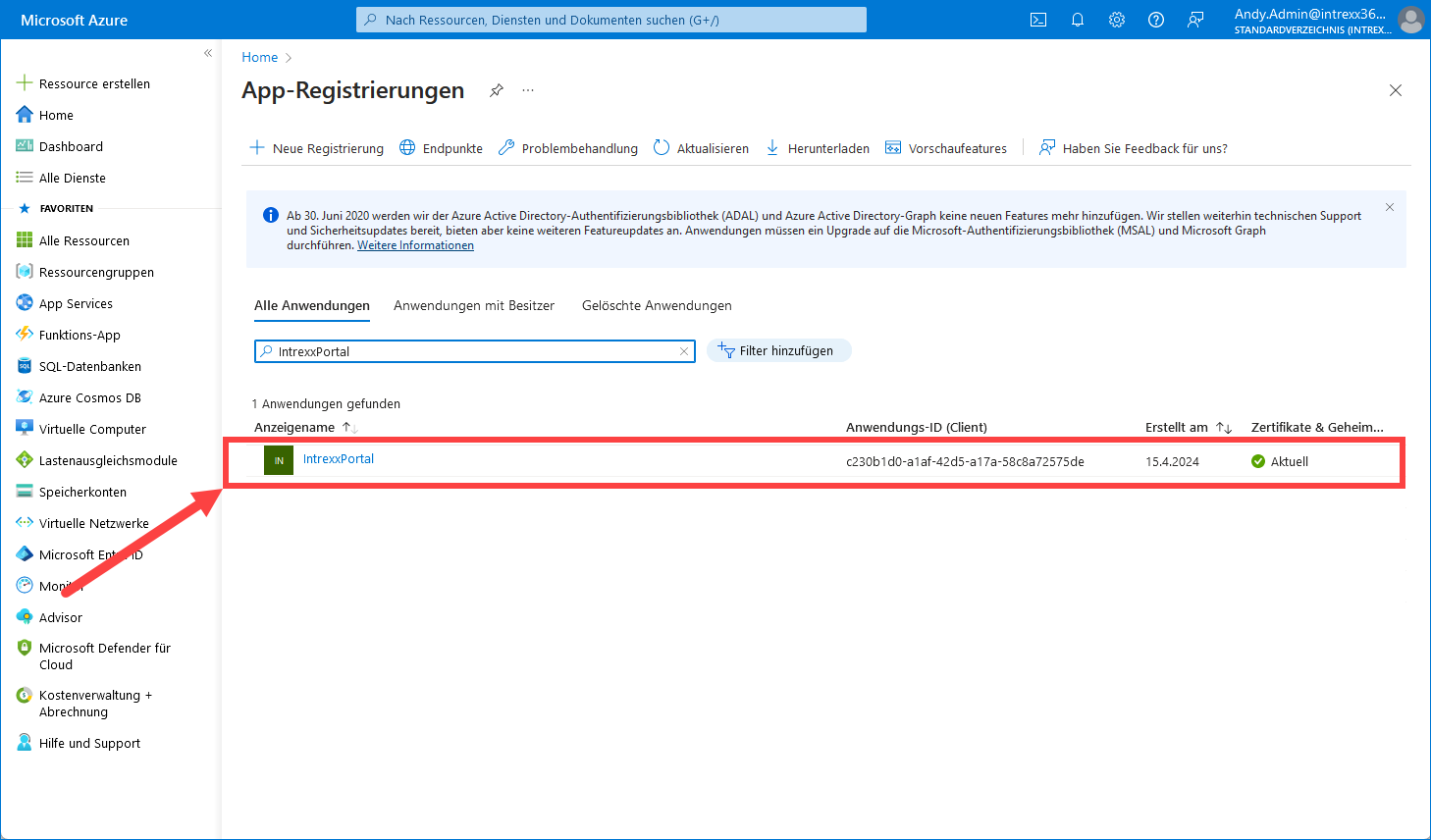This screenshot has height=840, width=1431.
Task: Open IntrexxPortal application link
Action: (x=339, y=459)
